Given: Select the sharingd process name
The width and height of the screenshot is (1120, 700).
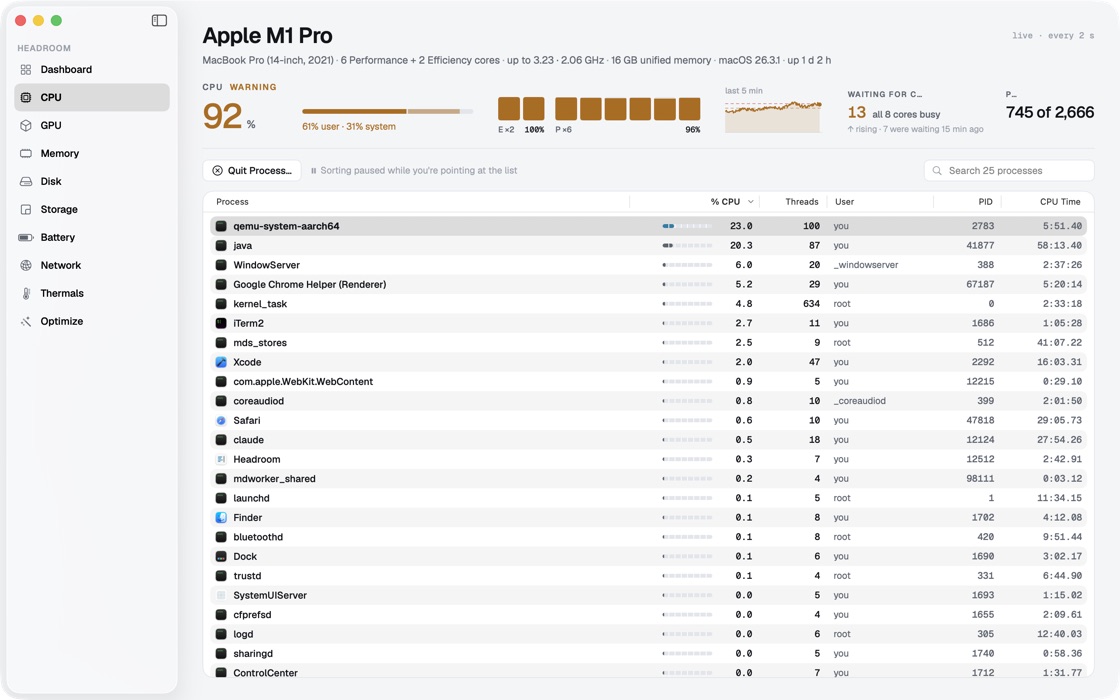Looking at the screenshot, I should (x=253, y=654).
